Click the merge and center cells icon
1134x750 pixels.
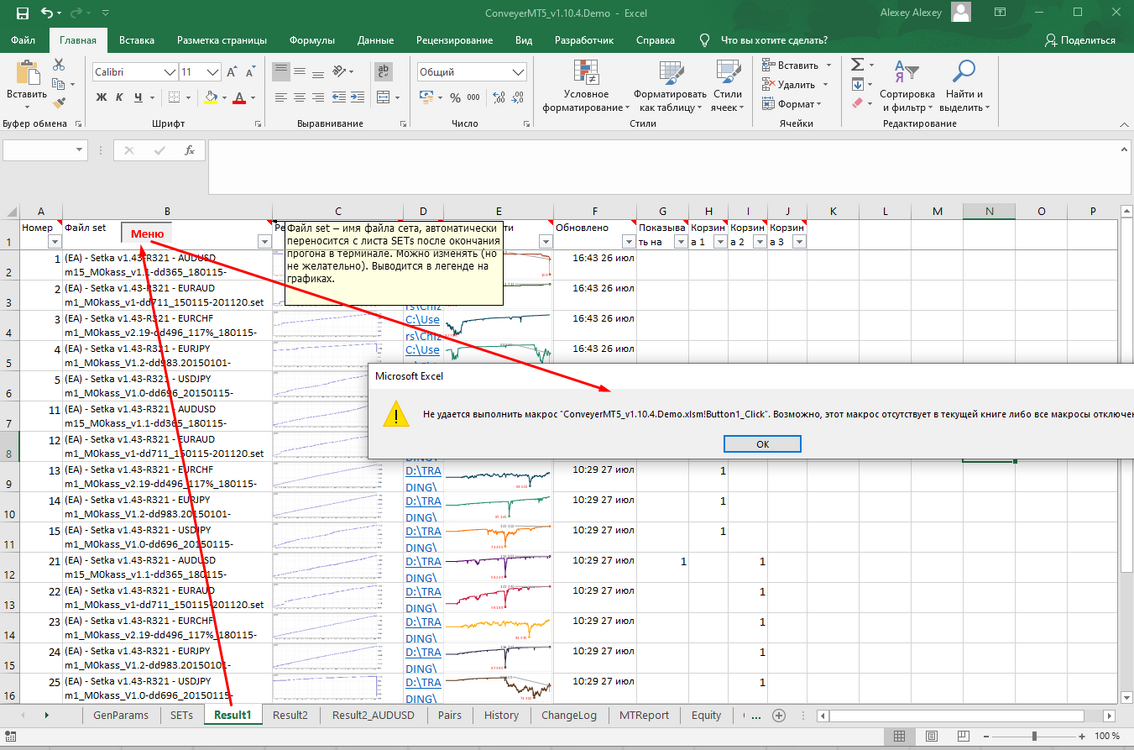tap(383, 97)
